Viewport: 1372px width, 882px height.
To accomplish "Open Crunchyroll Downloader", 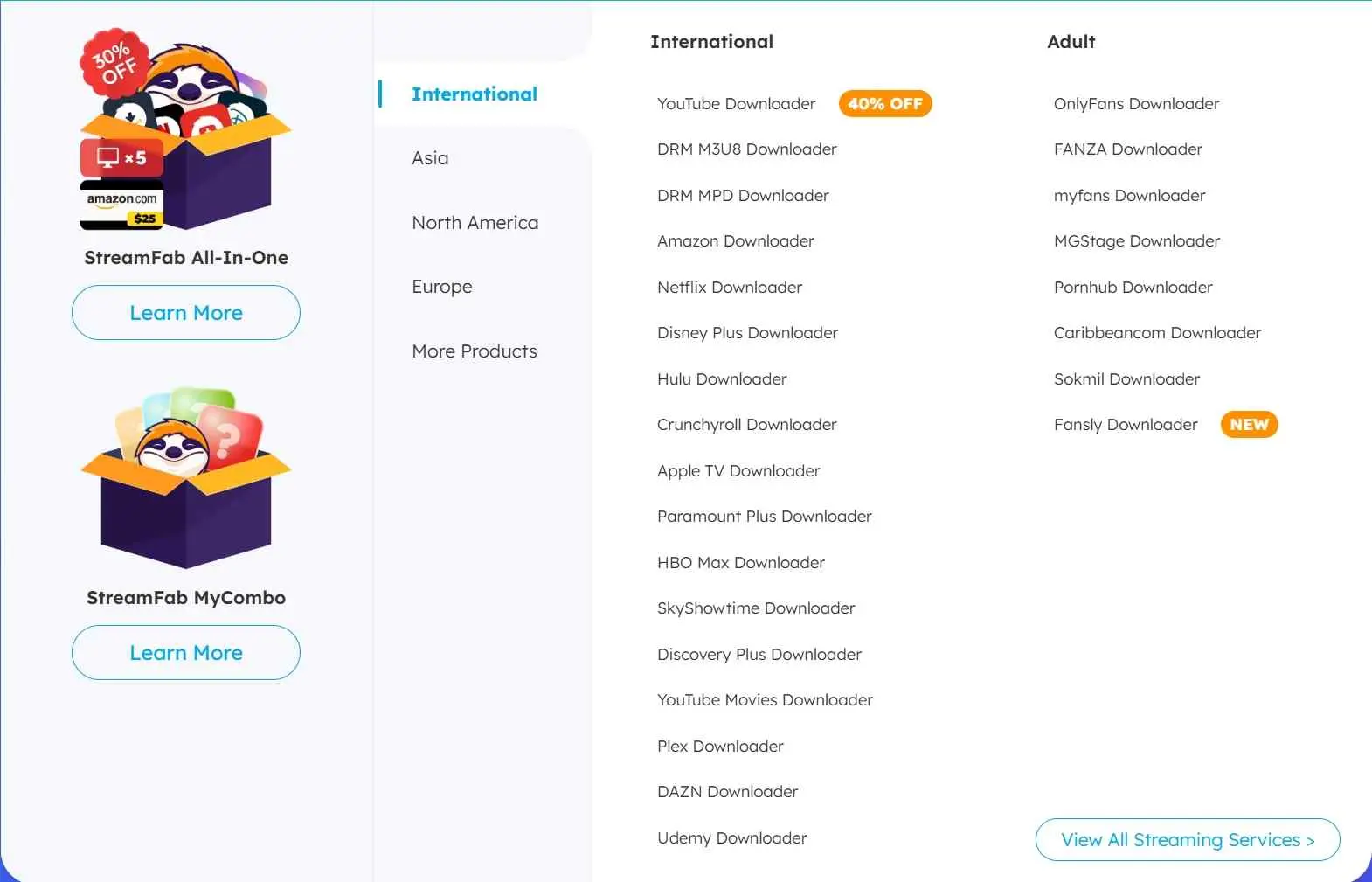I will click(x=747, y=425).
